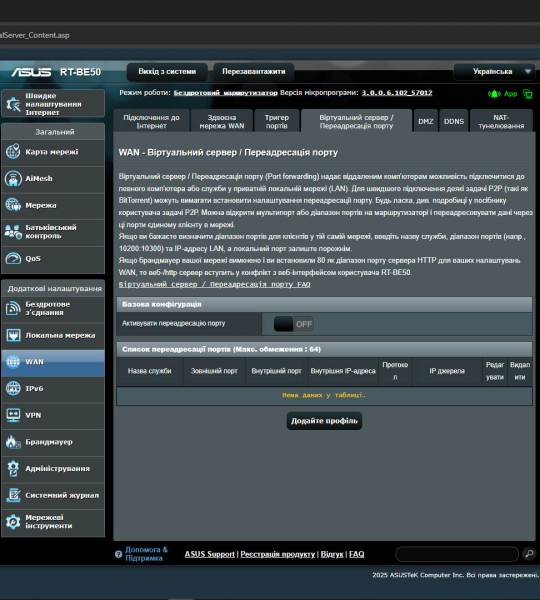
Task: Click the Допомога & Підтримка text
Action: (x=146, y=554)
